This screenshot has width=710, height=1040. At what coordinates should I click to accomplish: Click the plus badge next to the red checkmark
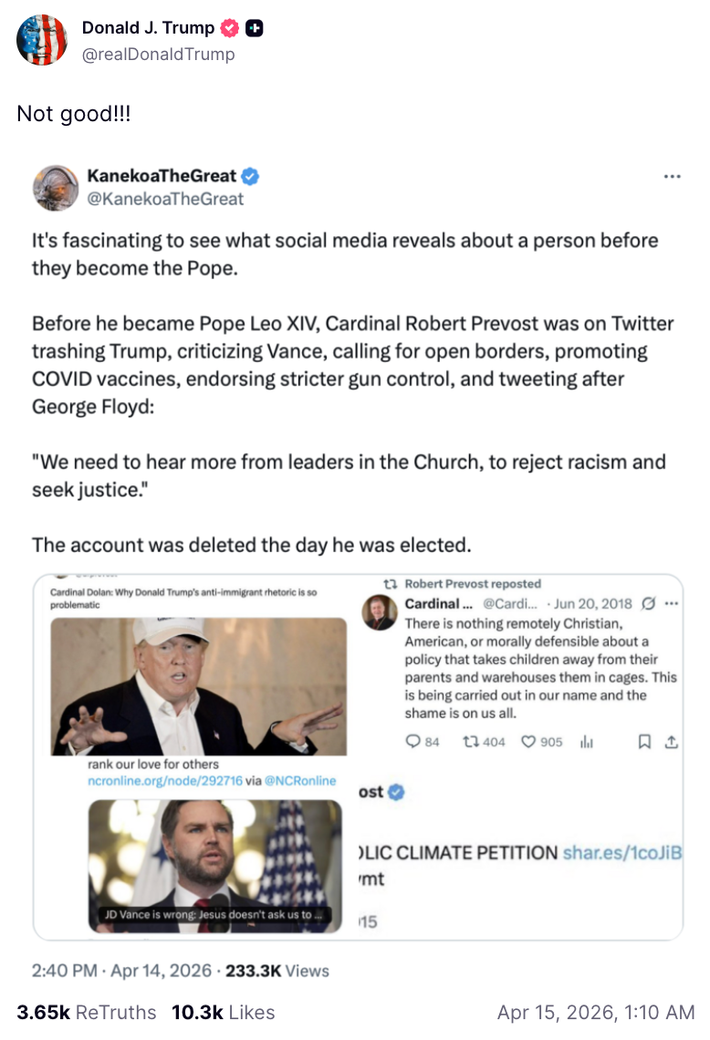point(255,28)
